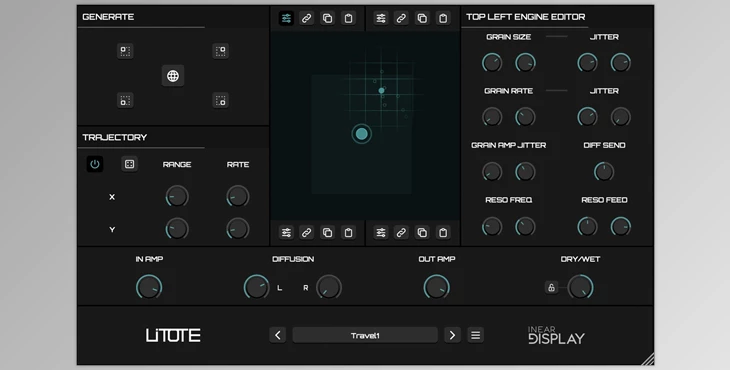Generate settings for the bottom right engine
Viewport: 730px width, 370px height.
[220, 100]
